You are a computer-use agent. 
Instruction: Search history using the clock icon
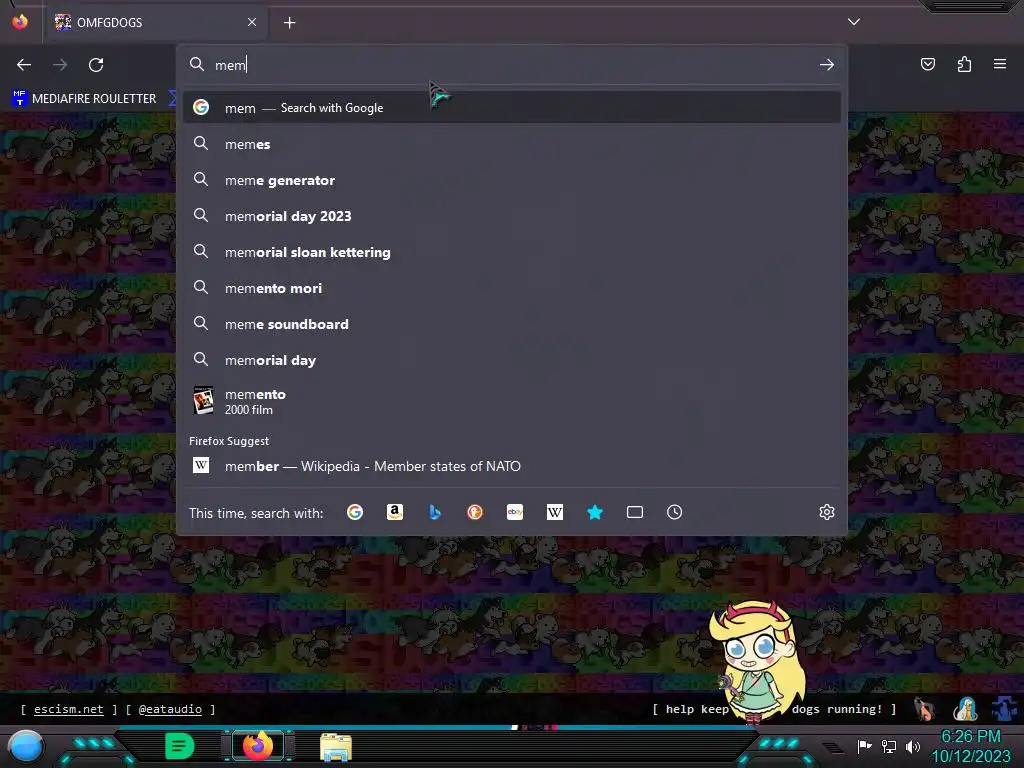pyautogui.click(x=675, y=512)
